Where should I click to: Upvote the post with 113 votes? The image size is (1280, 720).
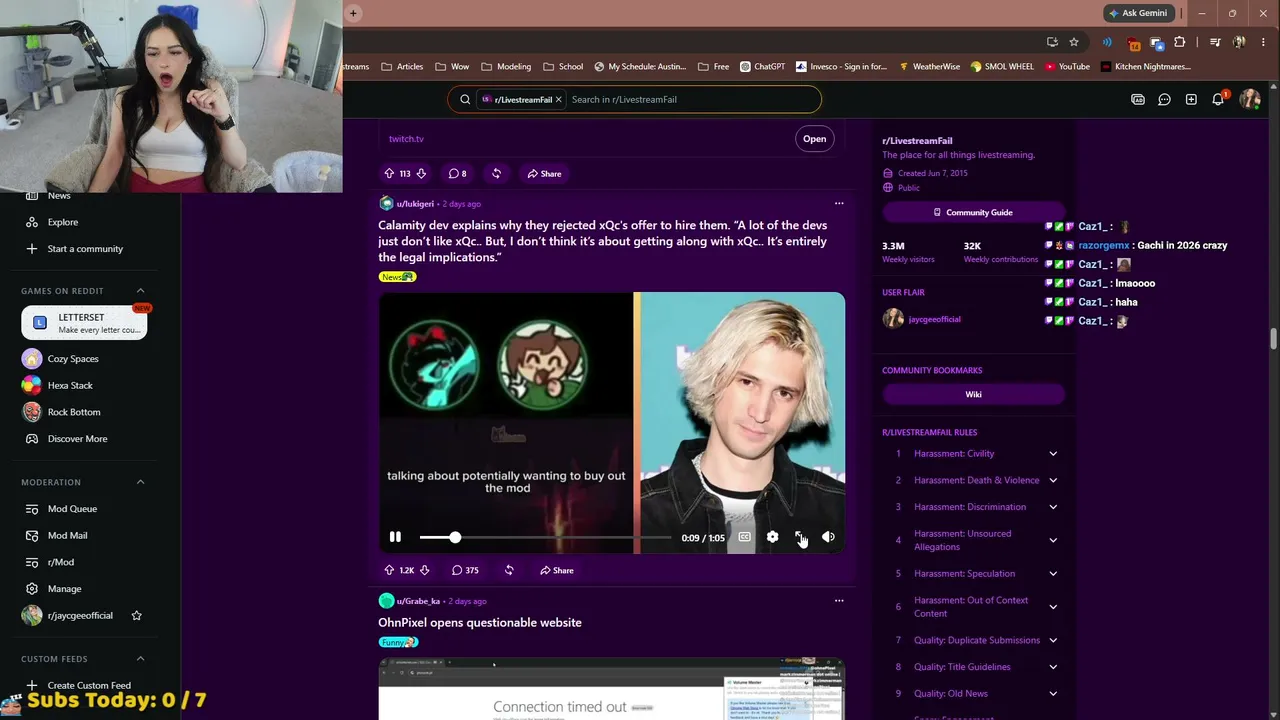[x=389, y=173]
